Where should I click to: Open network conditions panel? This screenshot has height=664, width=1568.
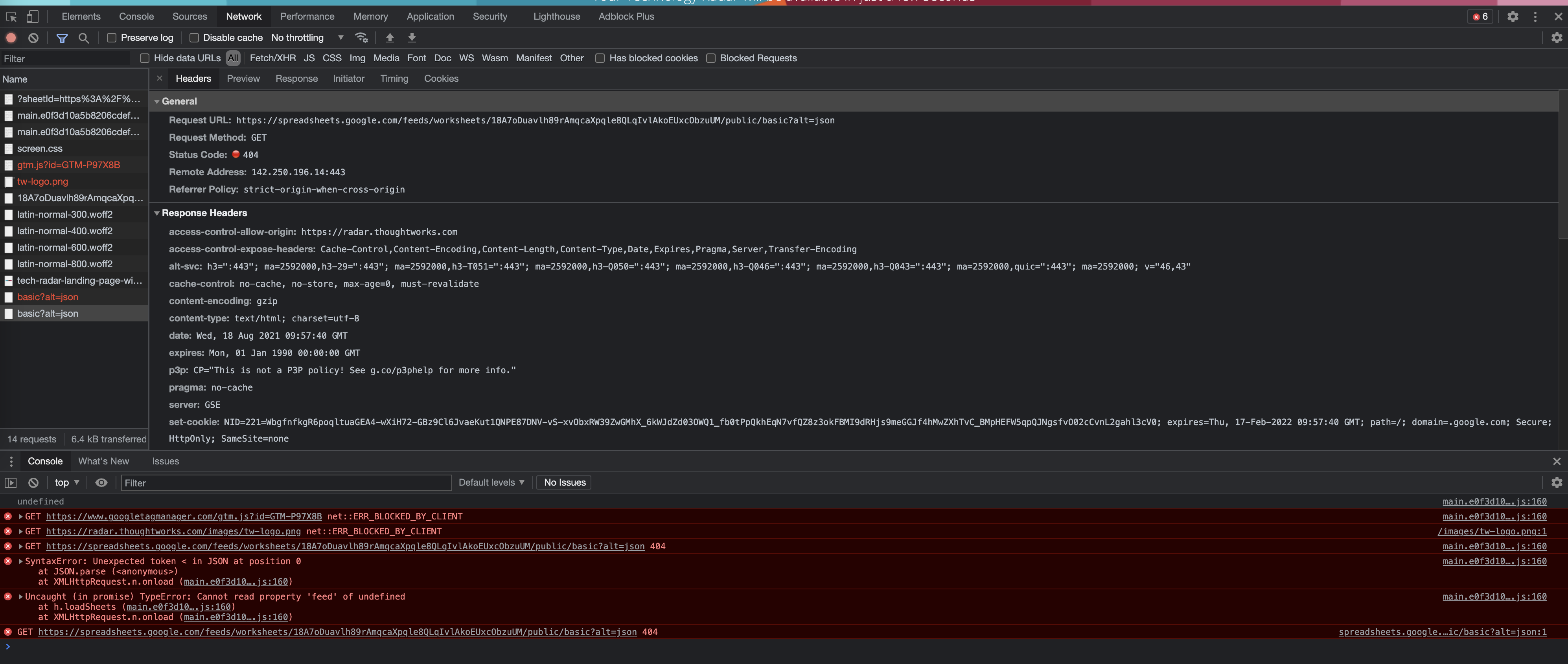tap(362, 37)
